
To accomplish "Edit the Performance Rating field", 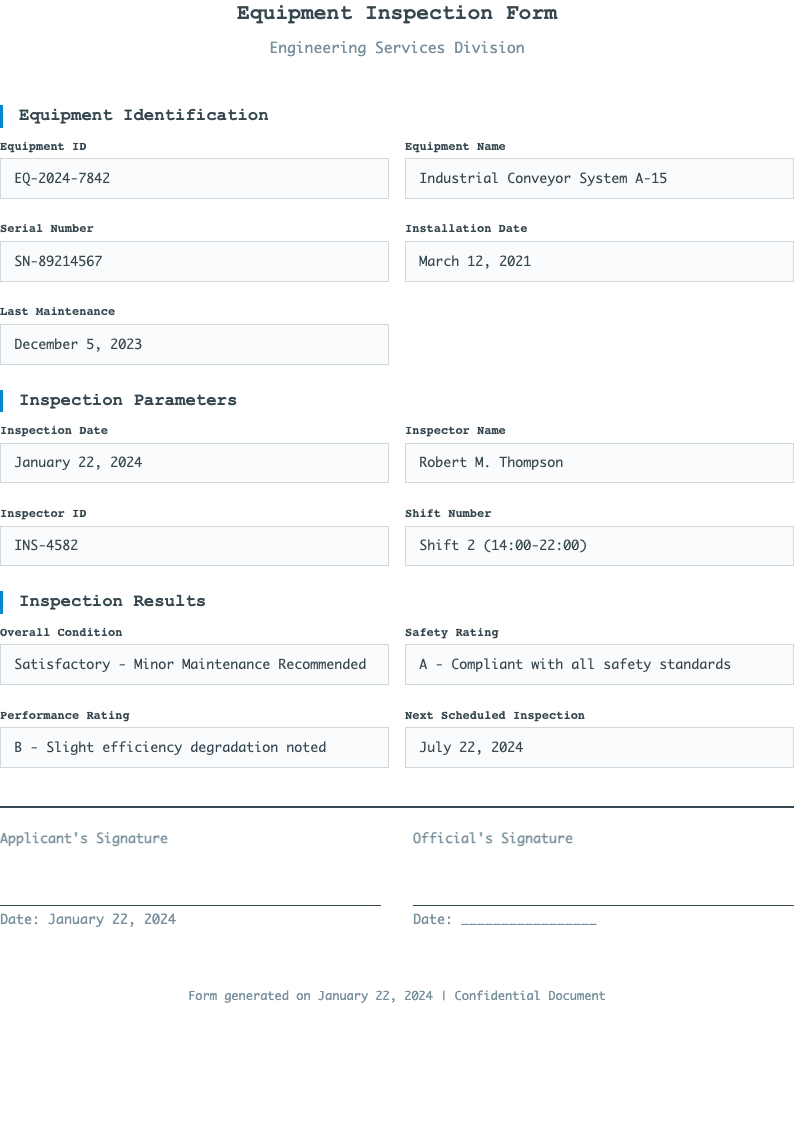I will [194, 747].
